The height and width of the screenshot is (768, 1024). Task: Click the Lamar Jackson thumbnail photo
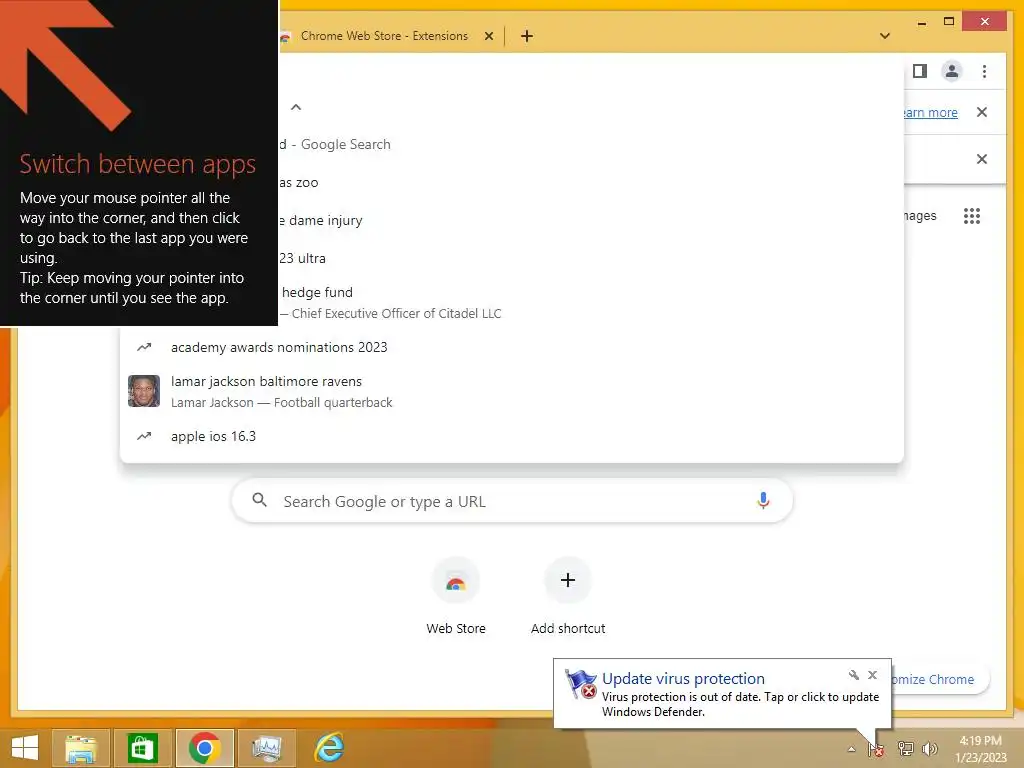pos(144,391)
